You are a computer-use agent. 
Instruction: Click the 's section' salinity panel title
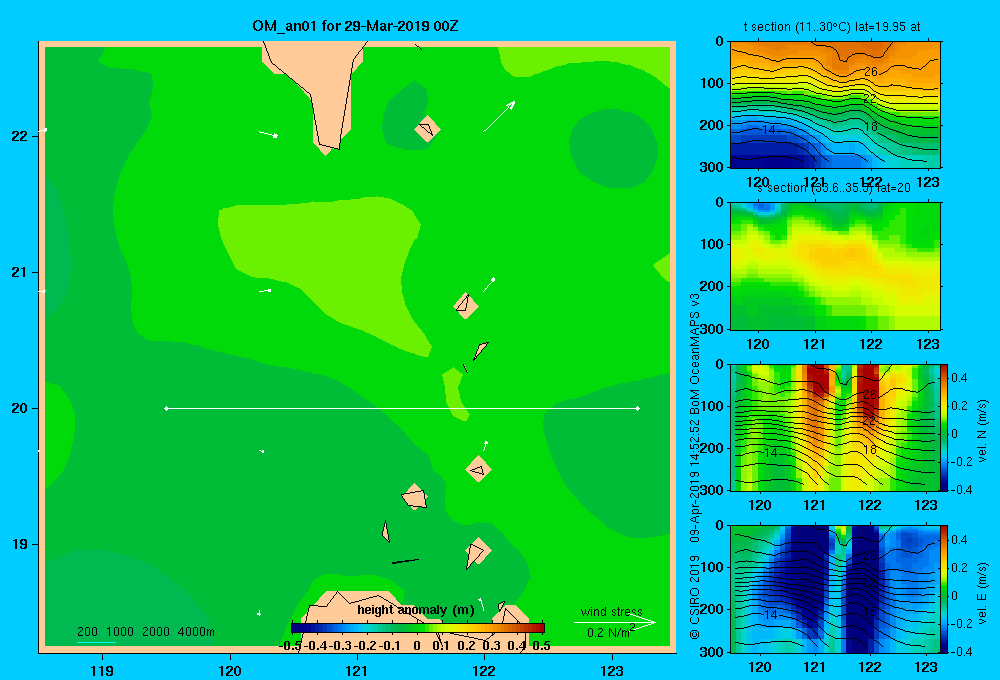(x=834, y=188)
